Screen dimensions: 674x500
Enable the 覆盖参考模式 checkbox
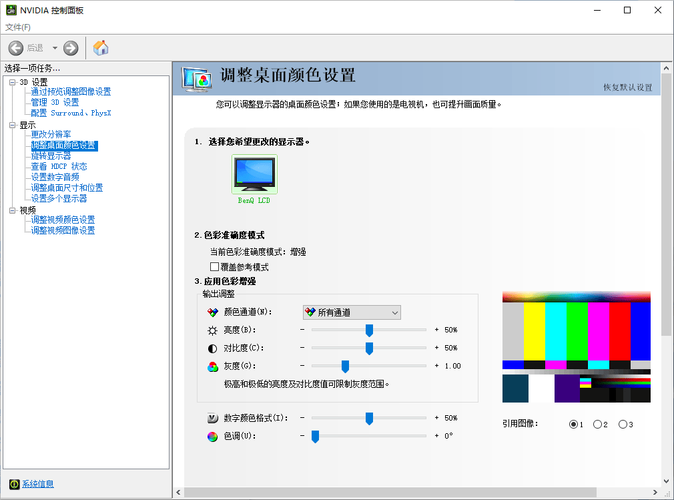click(214, 267)
